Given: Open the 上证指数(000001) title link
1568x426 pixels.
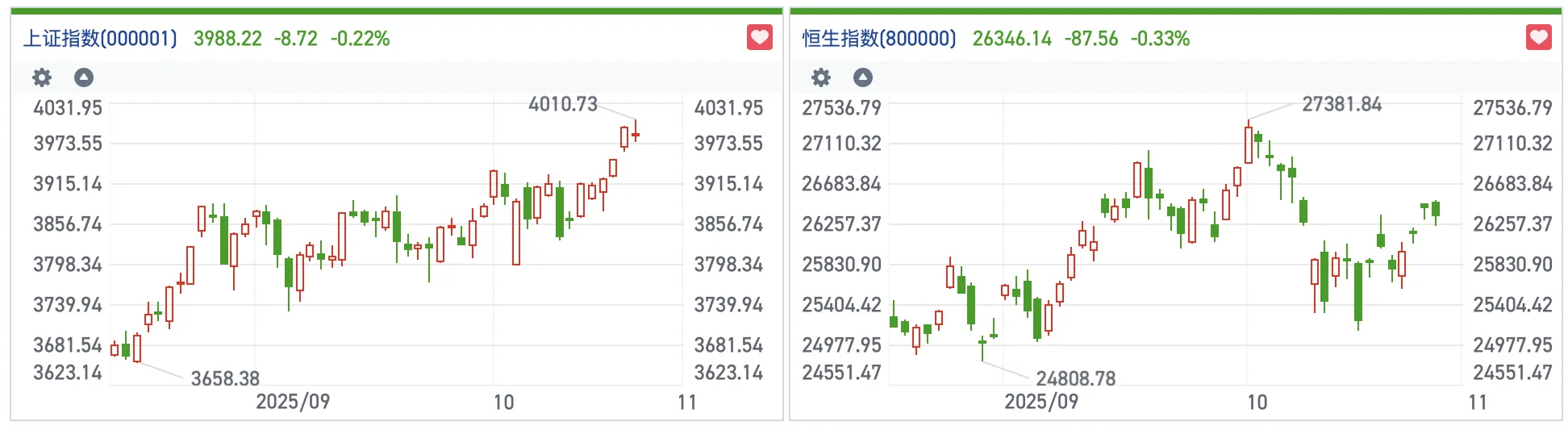Looking at the screenshot, I should pos(100,39).
